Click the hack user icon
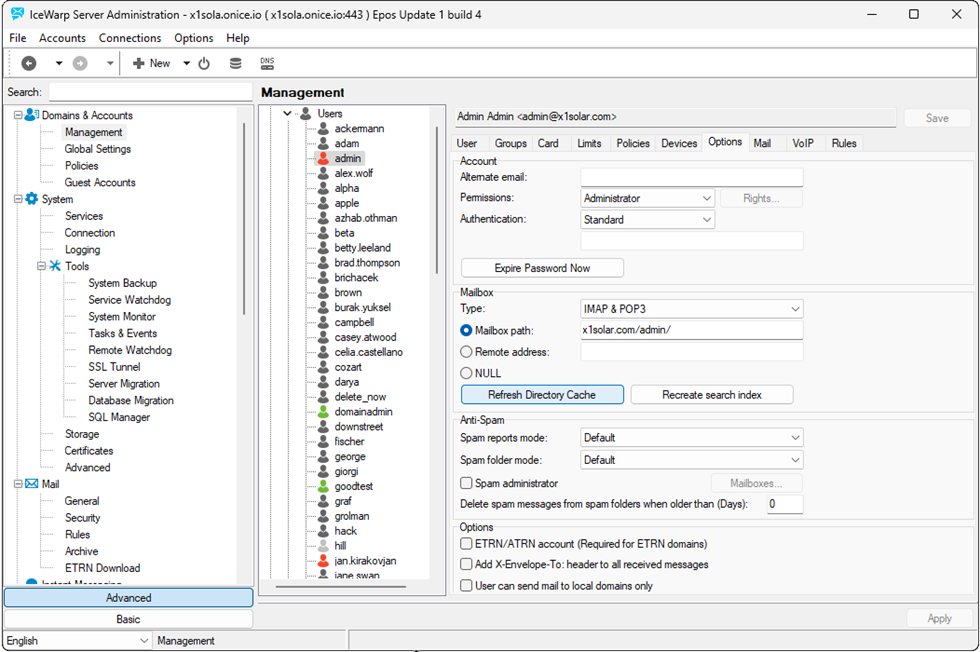Image resolution: width=980 pixels, height=652 pixels. 323,531
